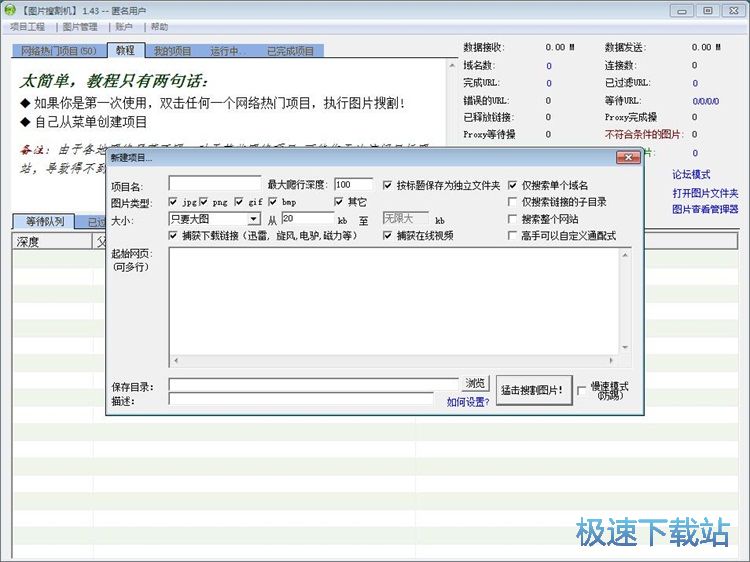Click the start page area scroll down arrow

(x=625, y=348)
